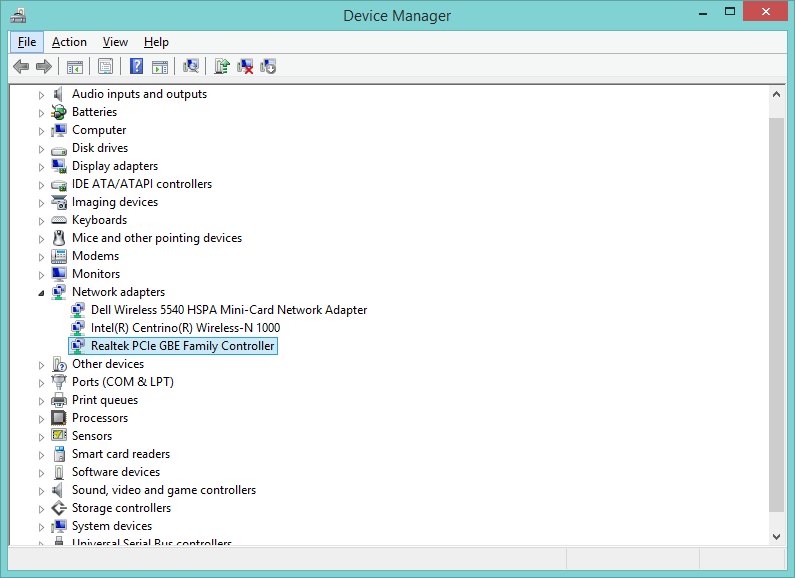Open the File menu
Screen dimensions: 795x578
tap(27, 42)
